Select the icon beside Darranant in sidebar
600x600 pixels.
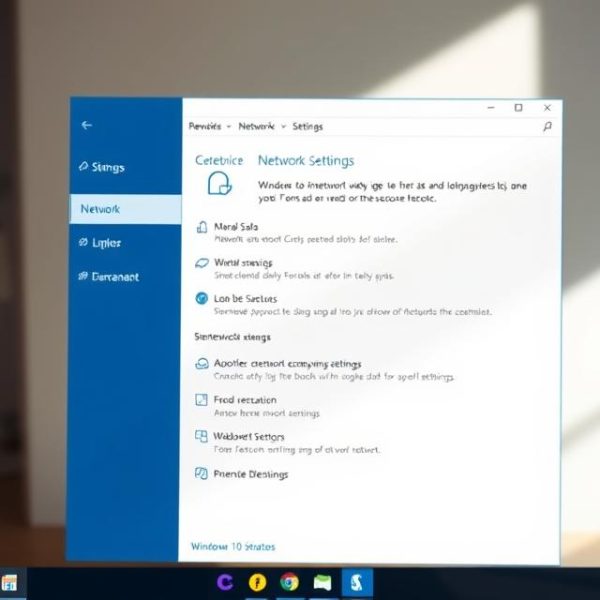[x=83, y=276]
